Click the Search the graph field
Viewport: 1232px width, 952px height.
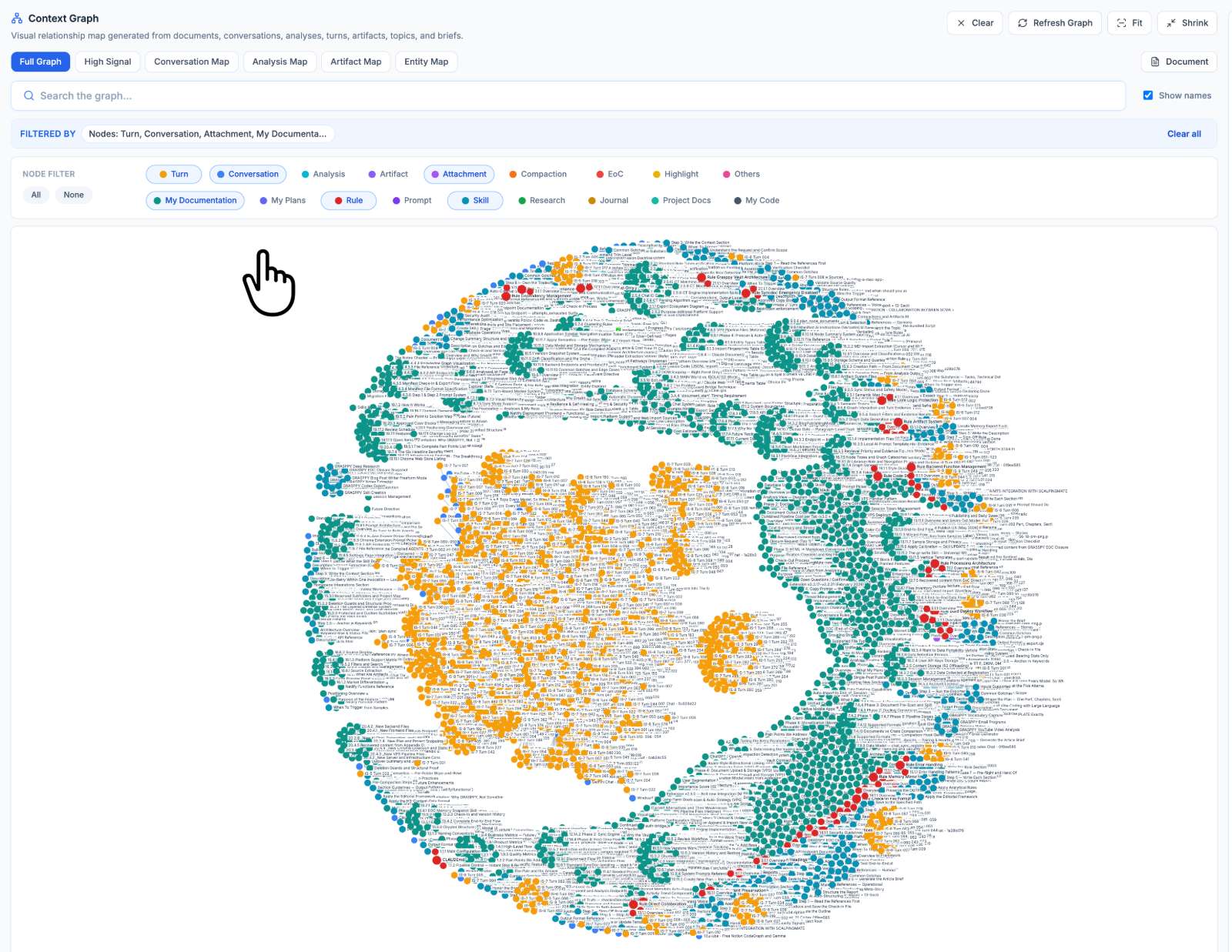568,95
